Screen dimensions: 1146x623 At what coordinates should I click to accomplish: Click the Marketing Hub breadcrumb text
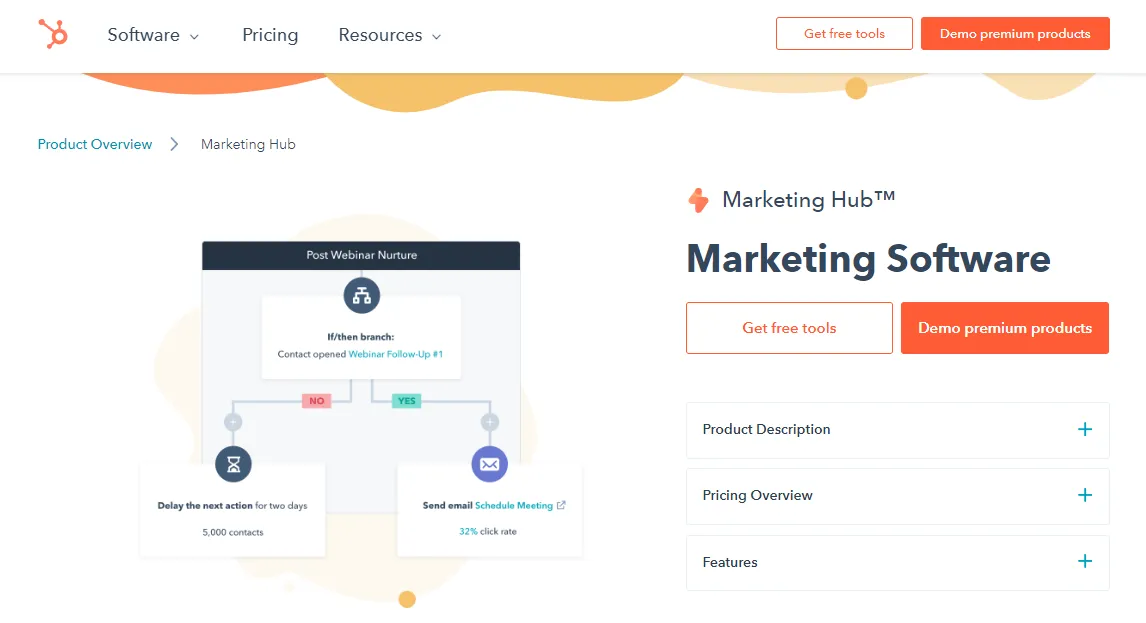248,144
